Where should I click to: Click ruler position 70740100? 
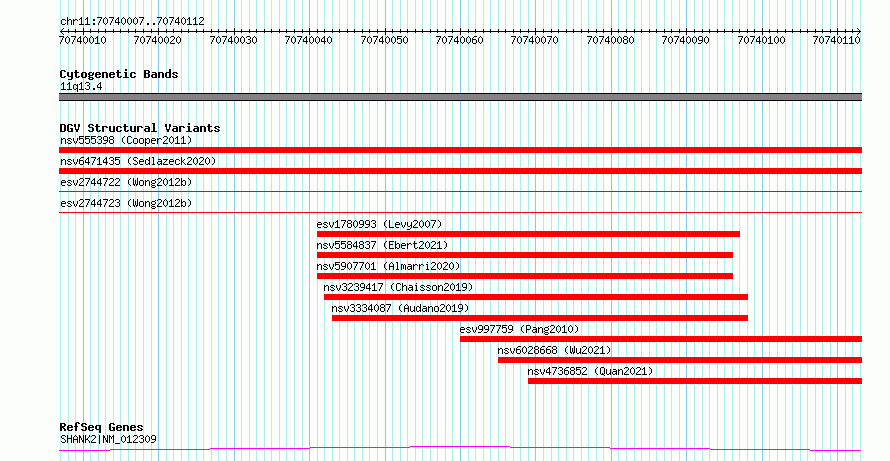point(761,40)
